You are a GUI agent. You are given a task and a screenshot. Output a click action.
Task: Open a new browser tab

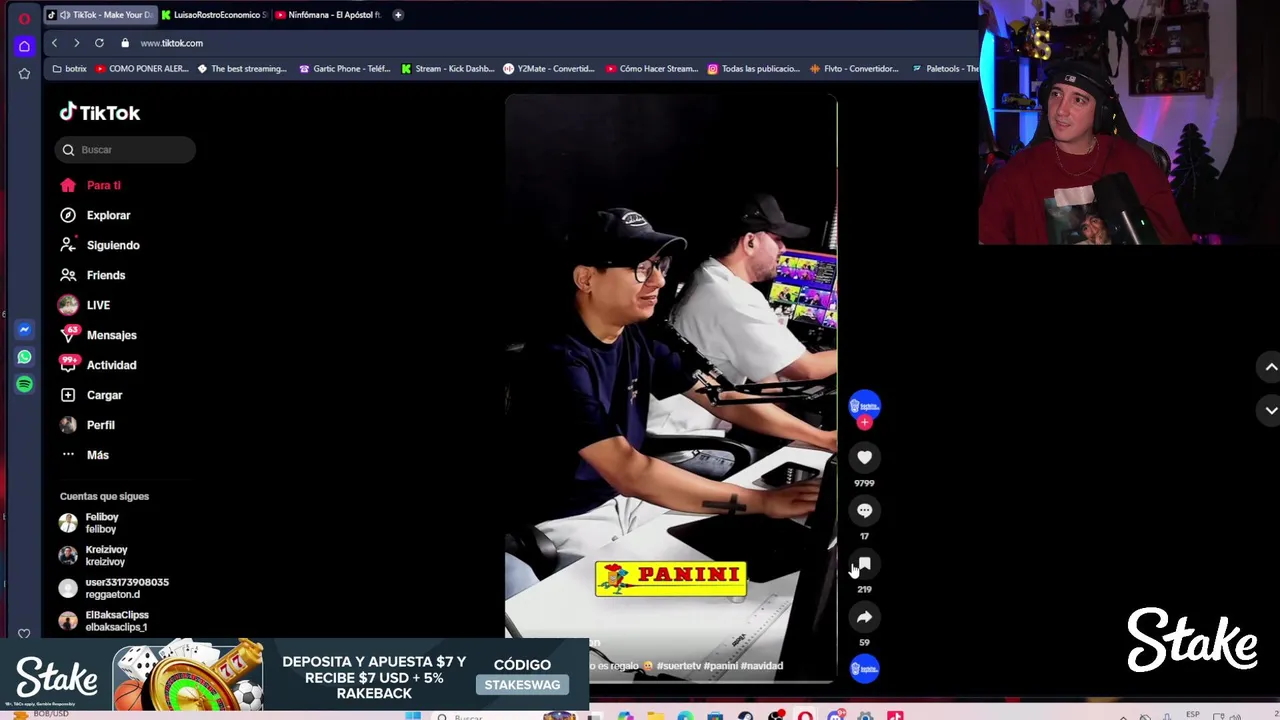pos(398,15)
